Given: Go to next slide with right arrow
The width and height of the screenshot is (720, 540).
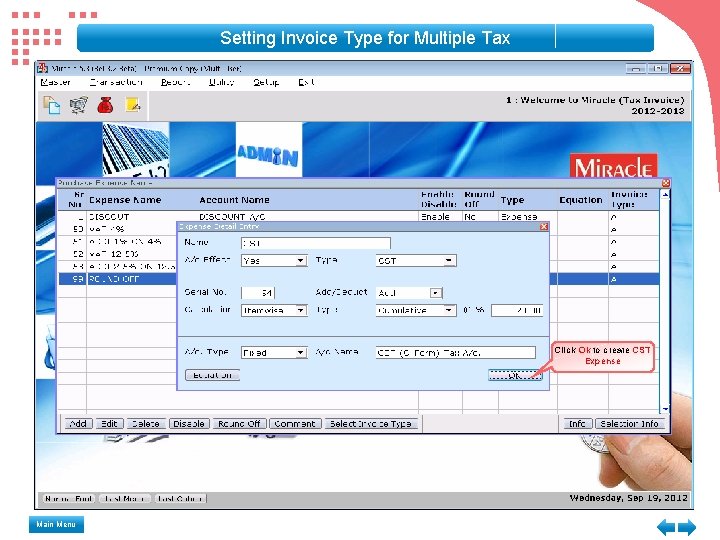Looking at the screenshot, I should (687, 527).
